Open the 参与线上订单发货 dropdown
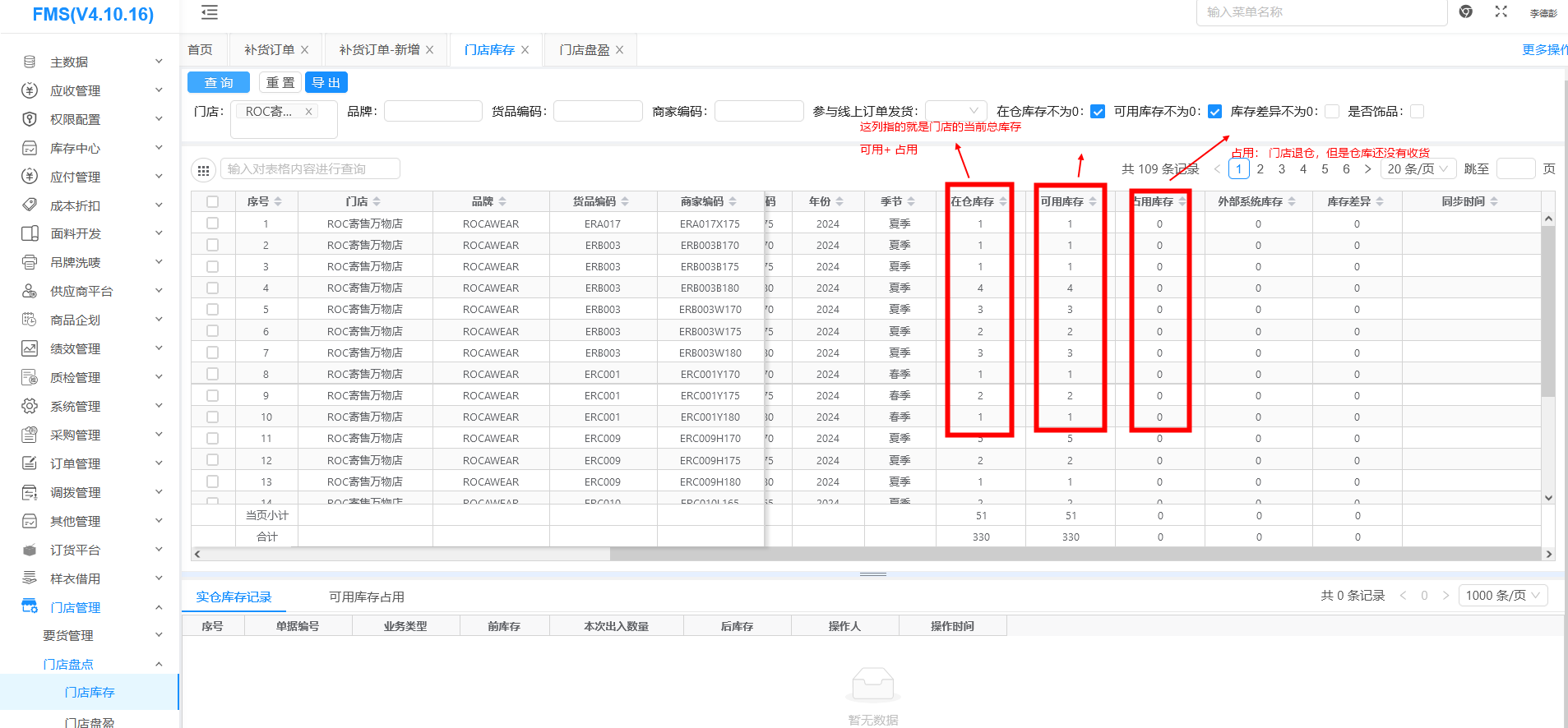The image size is (1568, 728). point(955,111)
